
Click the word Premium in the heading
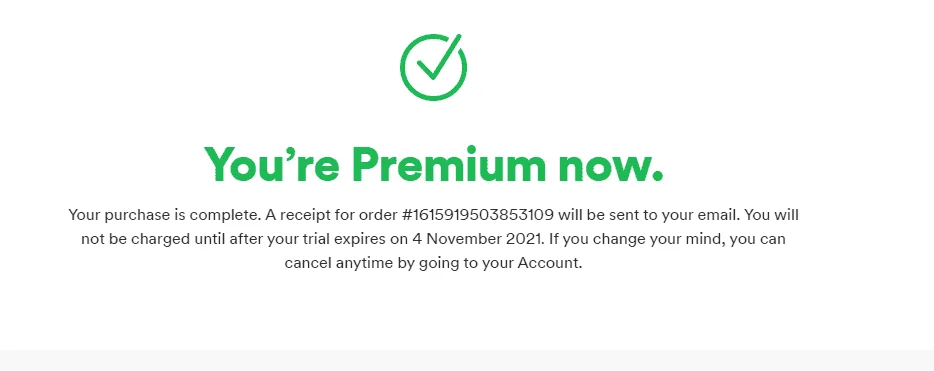point(448,164)
